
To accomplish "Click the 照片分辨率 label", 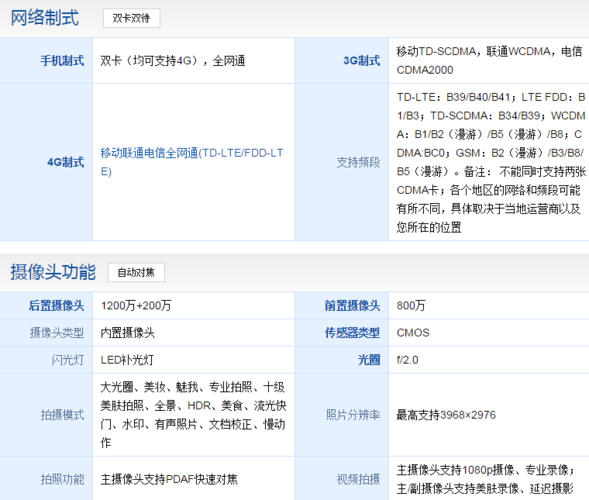I will click(353, 415).
